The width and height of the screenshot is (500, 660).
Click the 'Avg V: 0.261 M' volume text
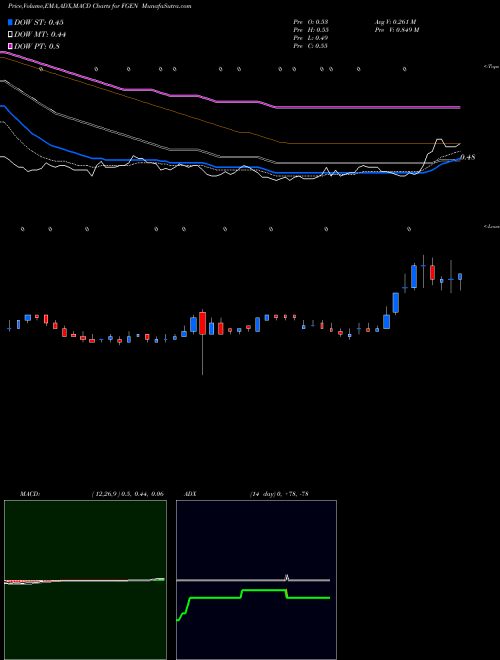tap(396, 22)
